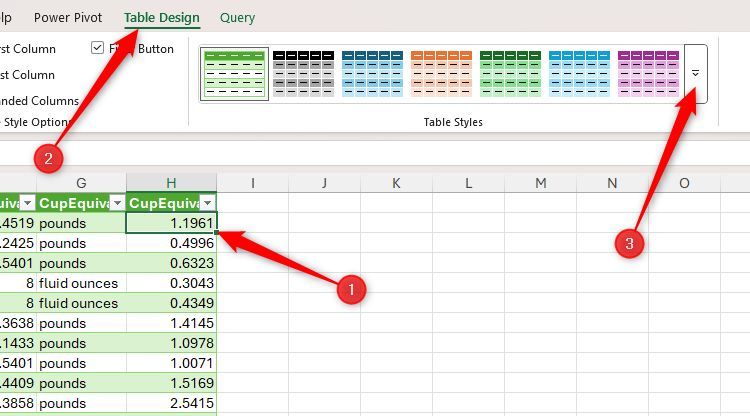The width and height of the screenshot is (750, 416).
Task: Apply the dark blue table style
Action: click(372, 74)
